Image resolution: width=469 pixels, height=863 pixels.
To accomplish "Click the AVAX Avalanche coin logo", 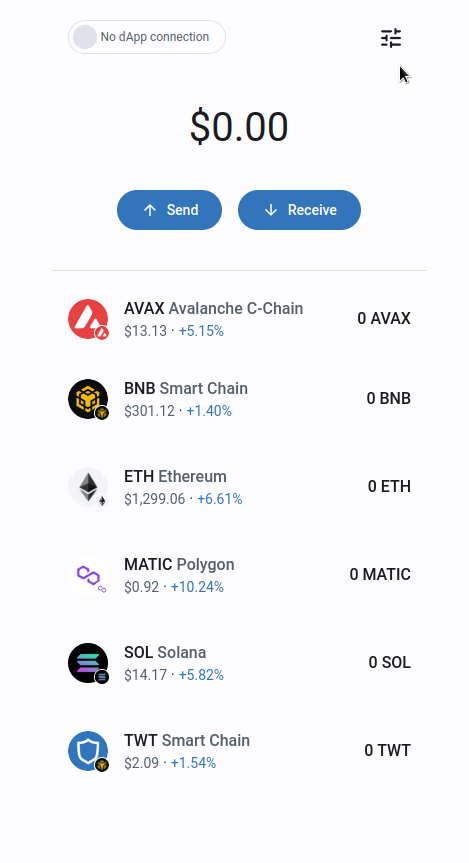I will (88, 319).
